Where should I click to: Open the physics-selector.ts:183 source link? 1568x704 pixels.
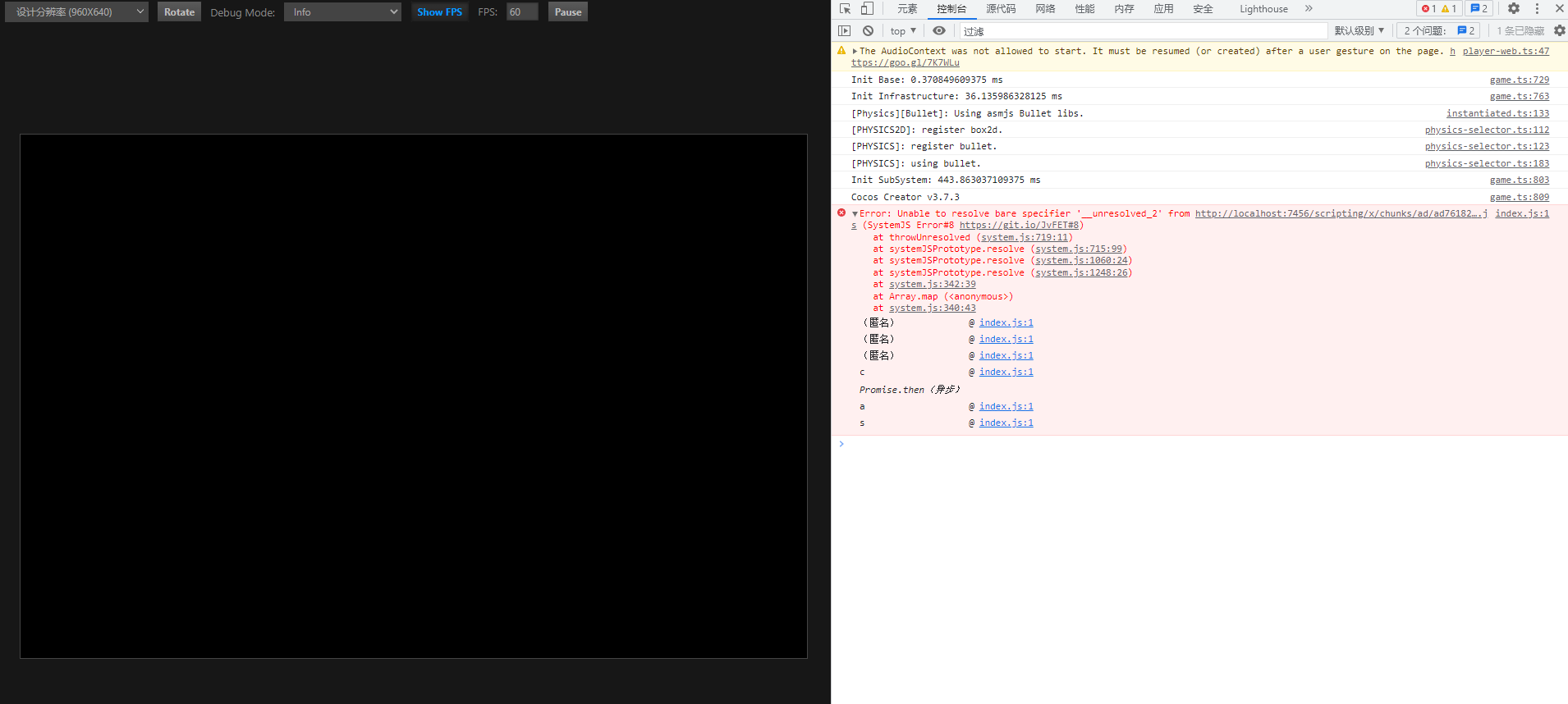1488,163
